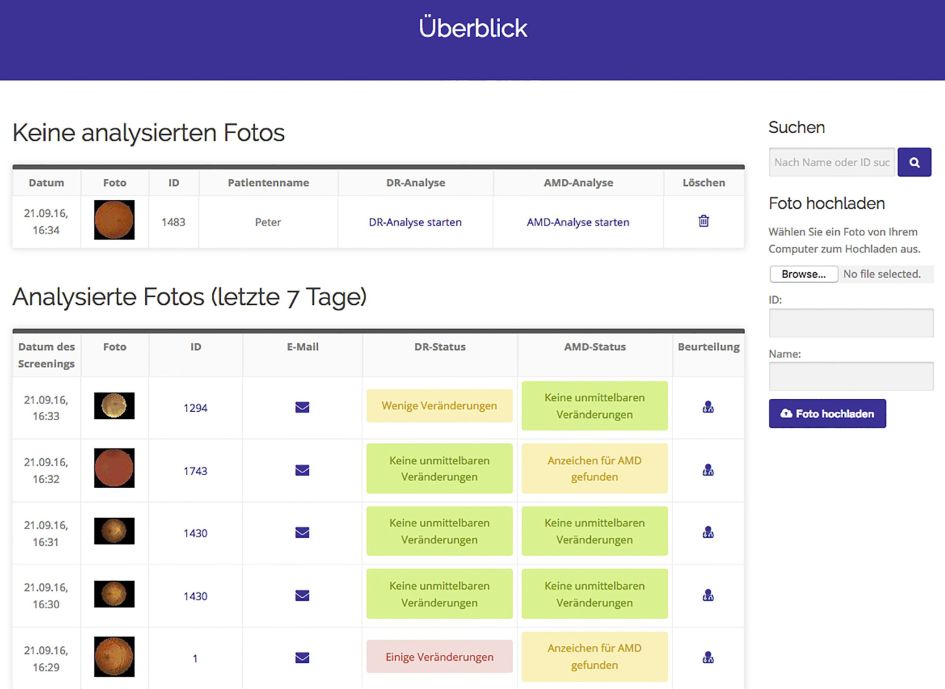Click the ID field under Foto hochladen

(850, 323)
